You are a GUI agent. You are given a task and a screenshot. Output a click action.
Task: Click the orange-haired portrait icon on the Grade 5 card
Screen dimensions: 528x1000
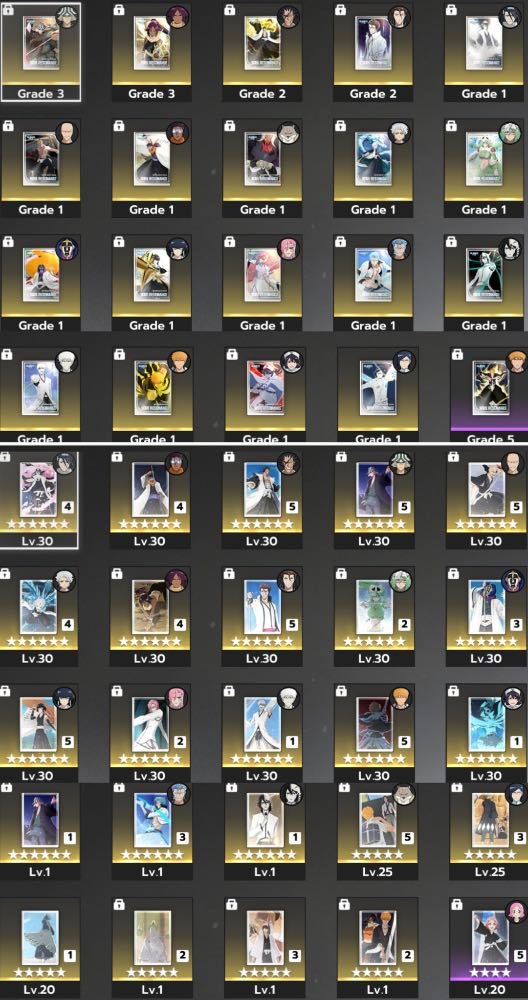tap(517, 361)
